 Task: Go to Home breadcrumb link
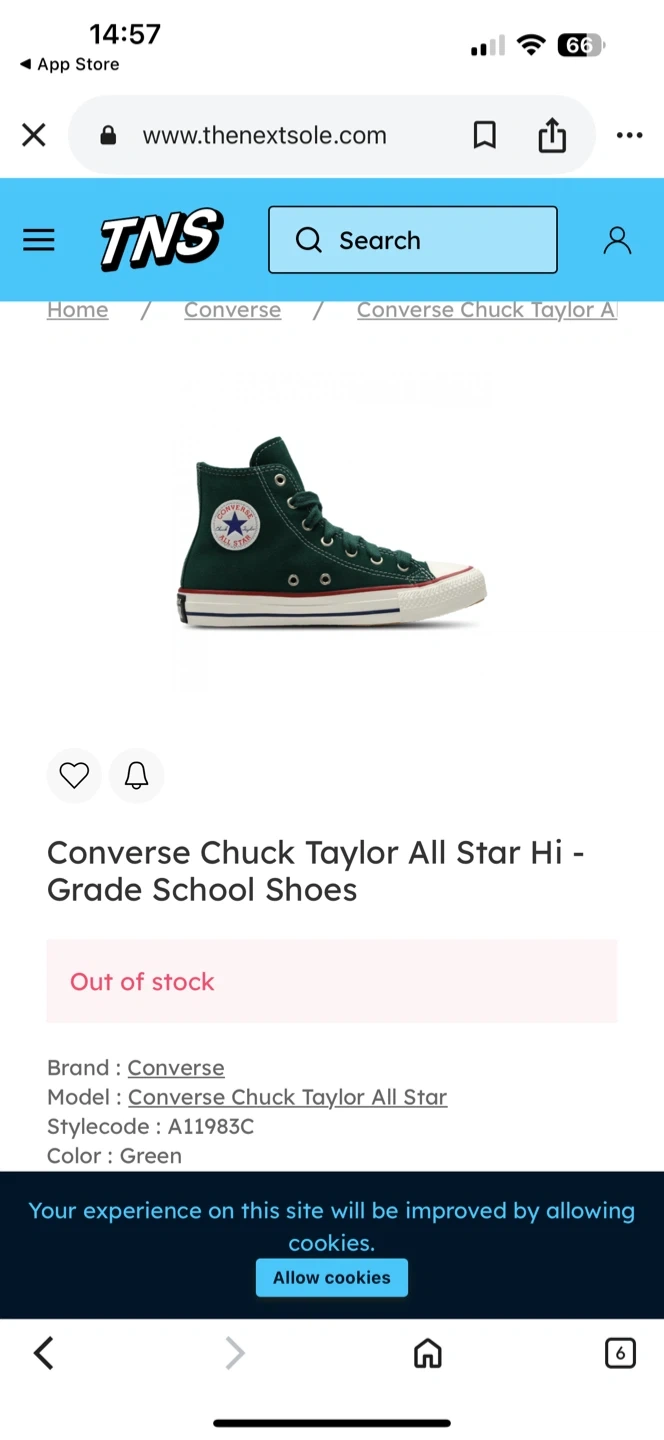click(77, 310)
